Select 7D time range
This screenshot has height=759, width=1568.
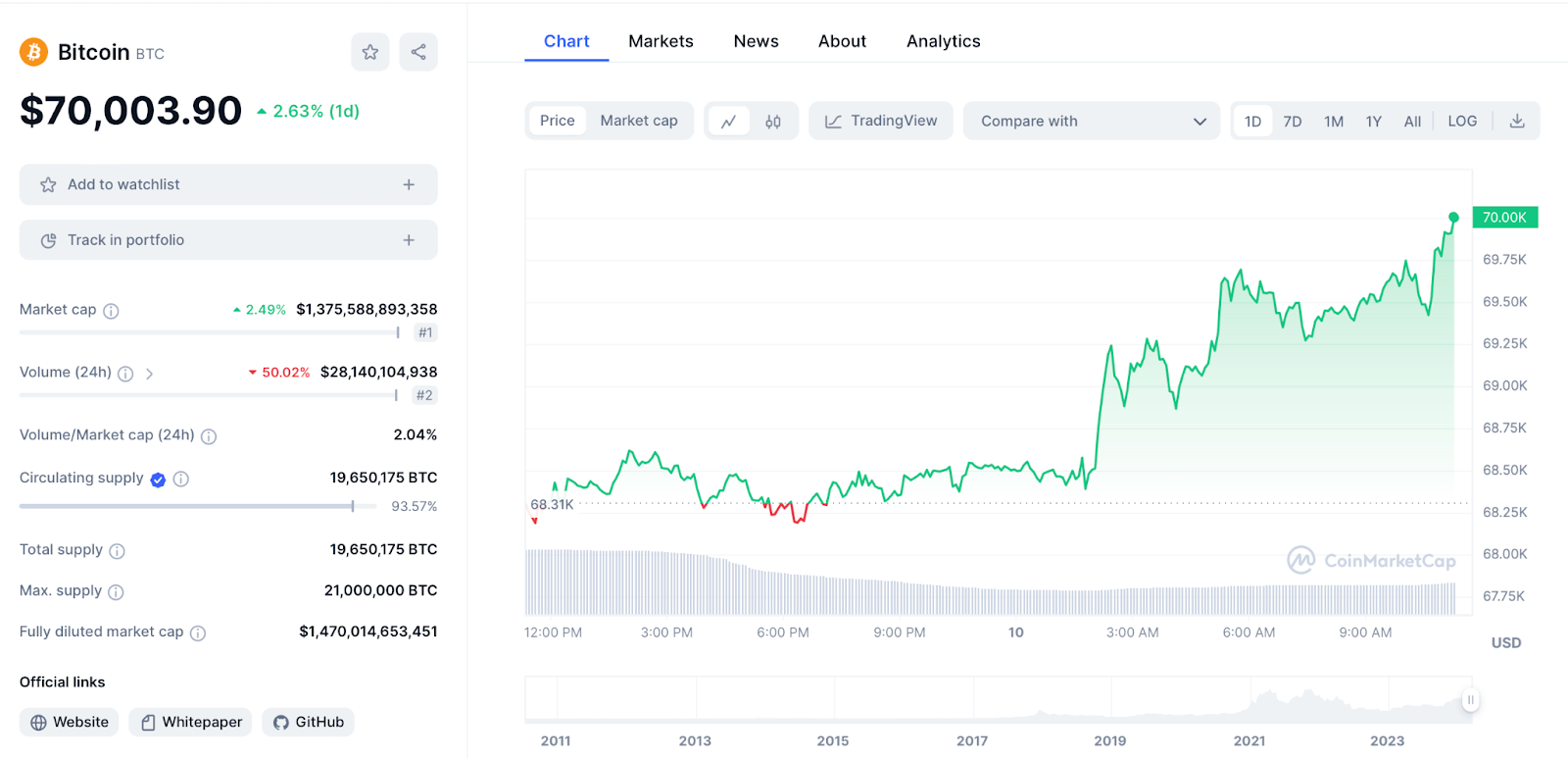tap(1293, 121)
